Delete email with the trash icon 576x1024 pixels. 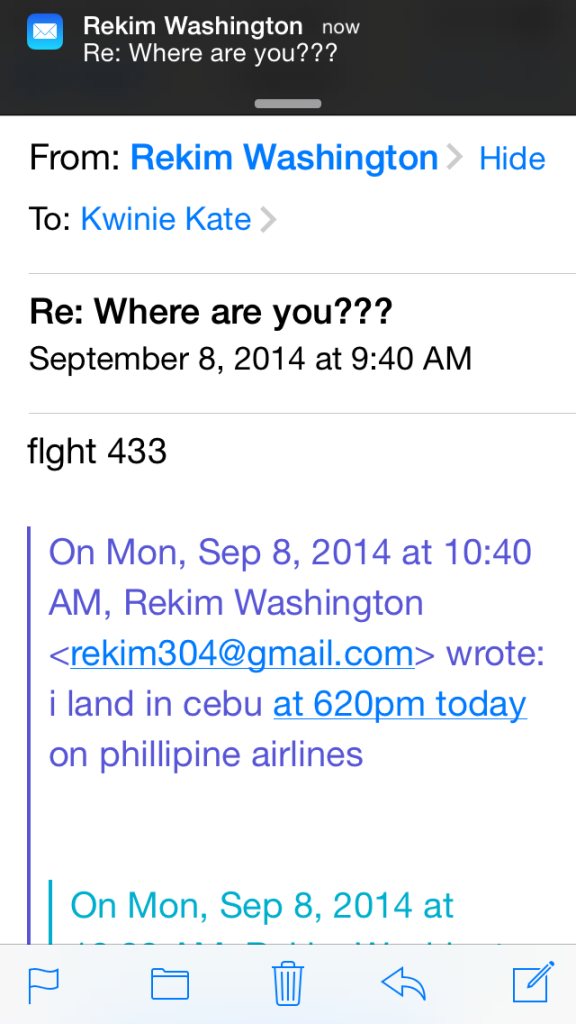tap(288, 984)
